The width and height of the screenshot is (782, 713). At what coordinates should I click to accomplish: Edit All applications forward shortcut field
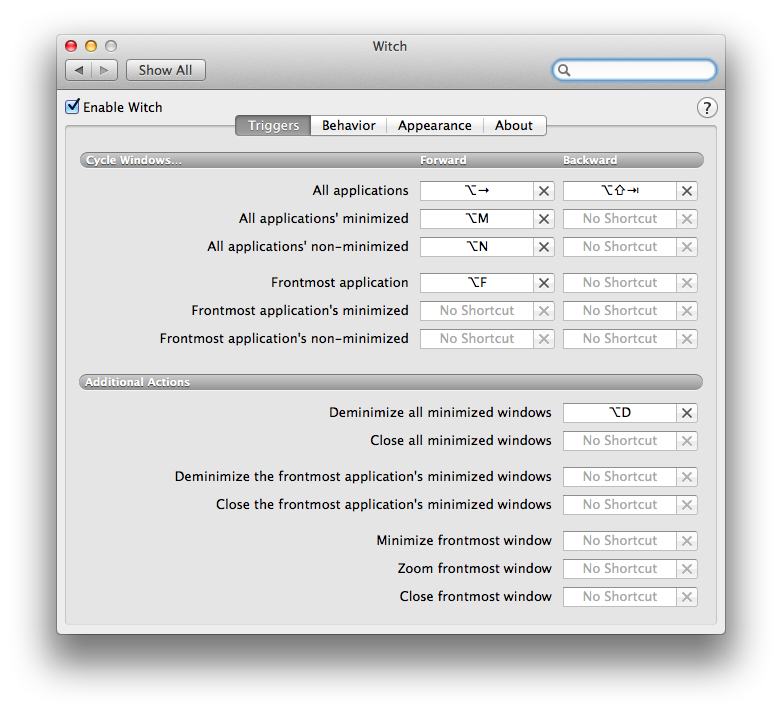pyautogui.click(x=477, y=191)
